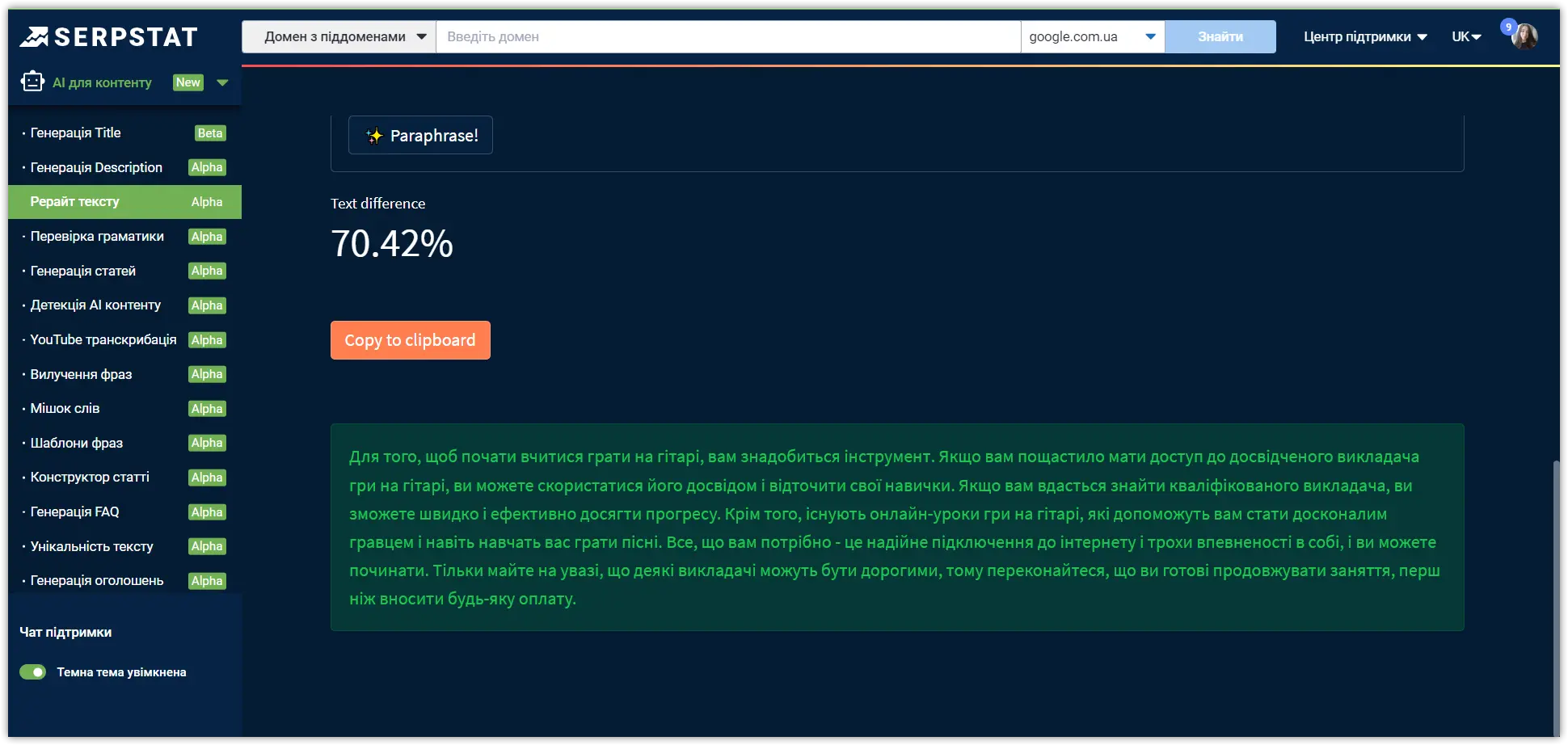Click the 70.42% text difference value
Image resolution: width=1568 pixels, height=745 pixels.
coord(392,244)
